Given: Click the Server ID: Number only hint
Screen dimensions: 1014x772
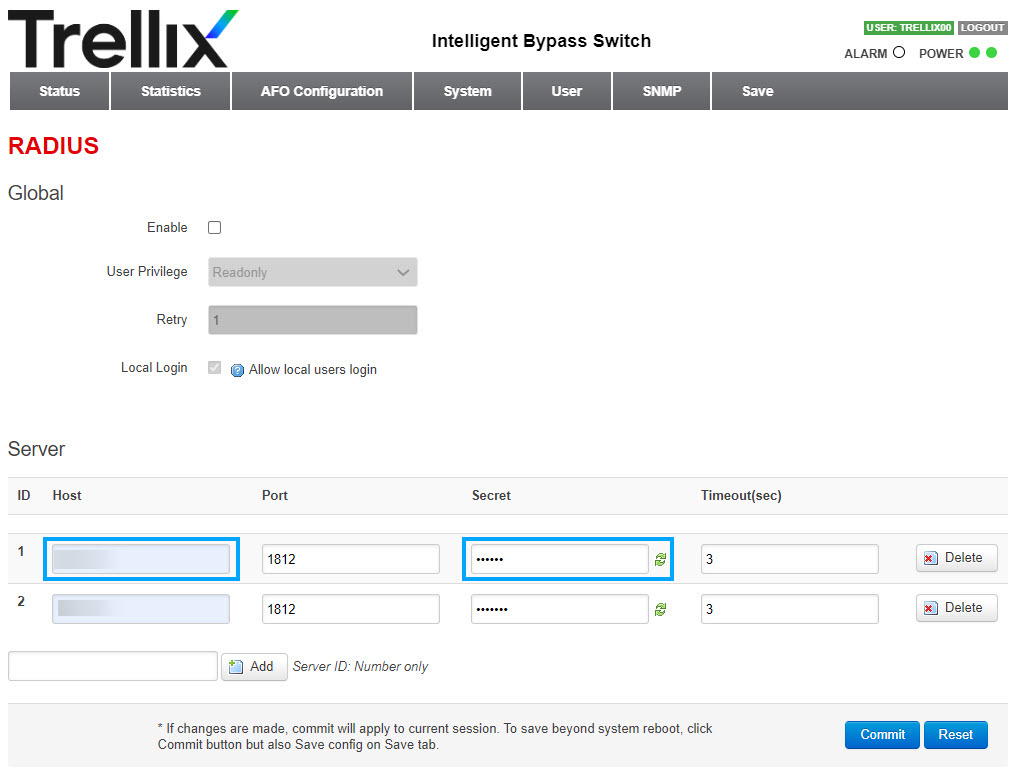Looking at the screenshot, I should point(360,667).
